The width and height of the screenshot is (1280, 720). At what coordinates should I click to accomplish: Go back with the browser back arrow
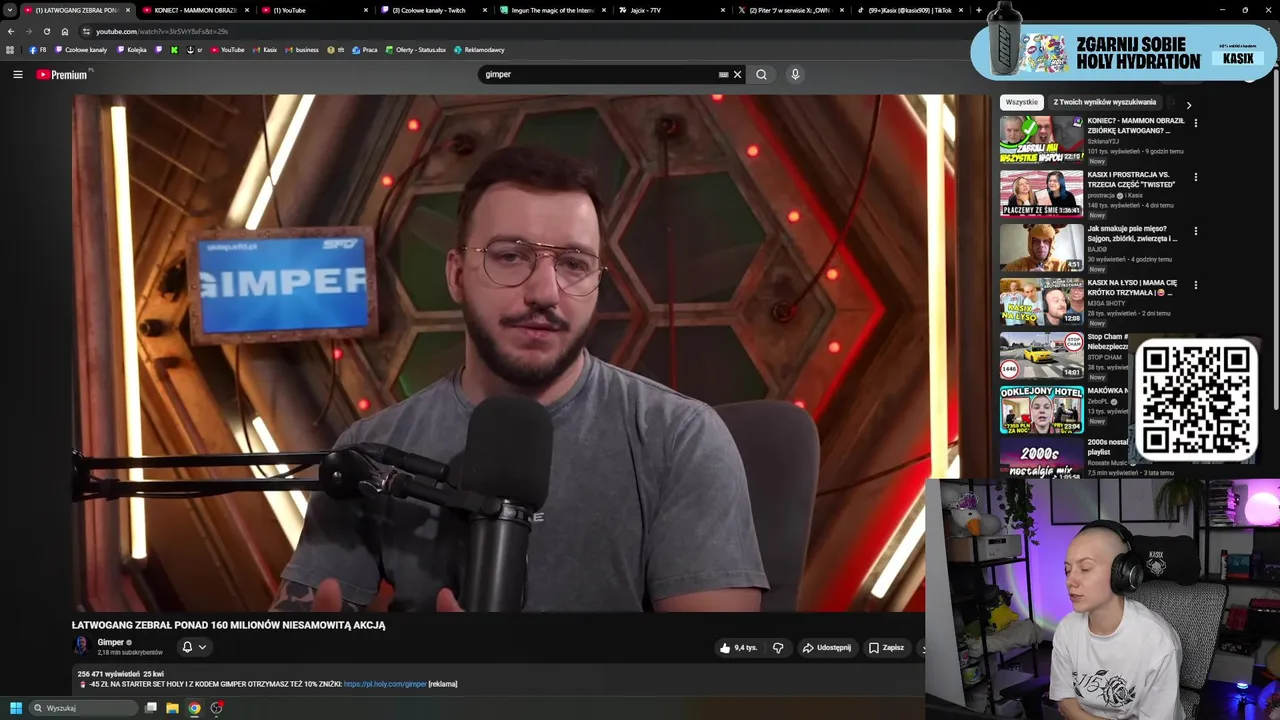pos(11,31)
